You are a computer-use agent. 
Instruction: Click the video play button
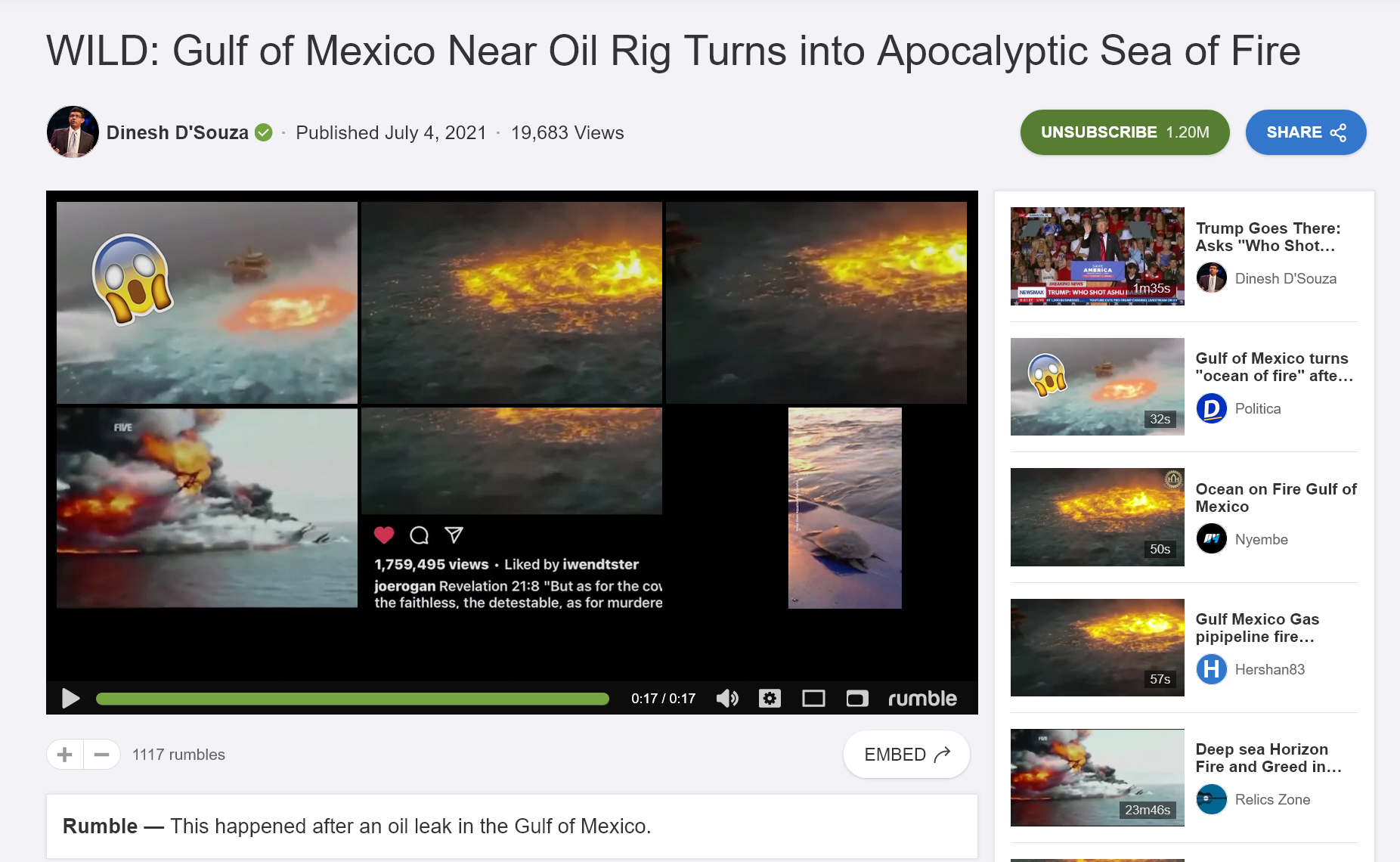click(70, 698)
